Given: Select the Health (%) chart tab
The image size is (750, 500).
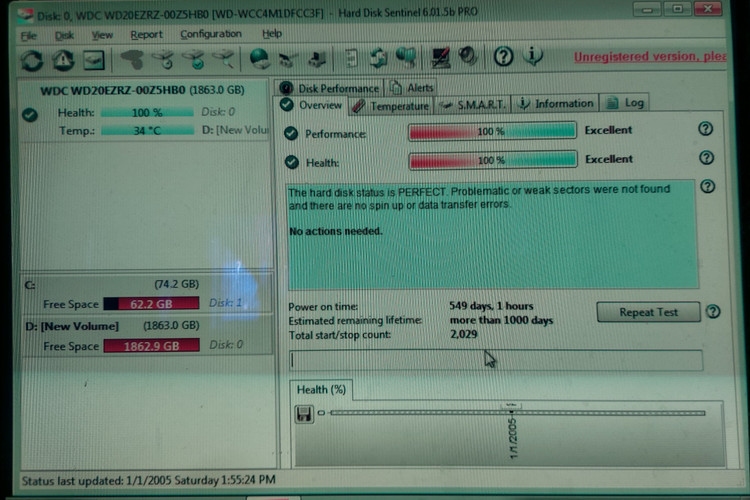Looking at the screenshot, I should point(321,389).
